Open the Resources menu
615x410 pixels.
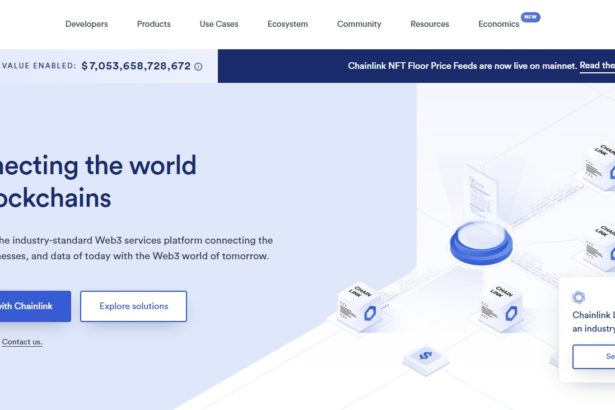pos(429,24)
